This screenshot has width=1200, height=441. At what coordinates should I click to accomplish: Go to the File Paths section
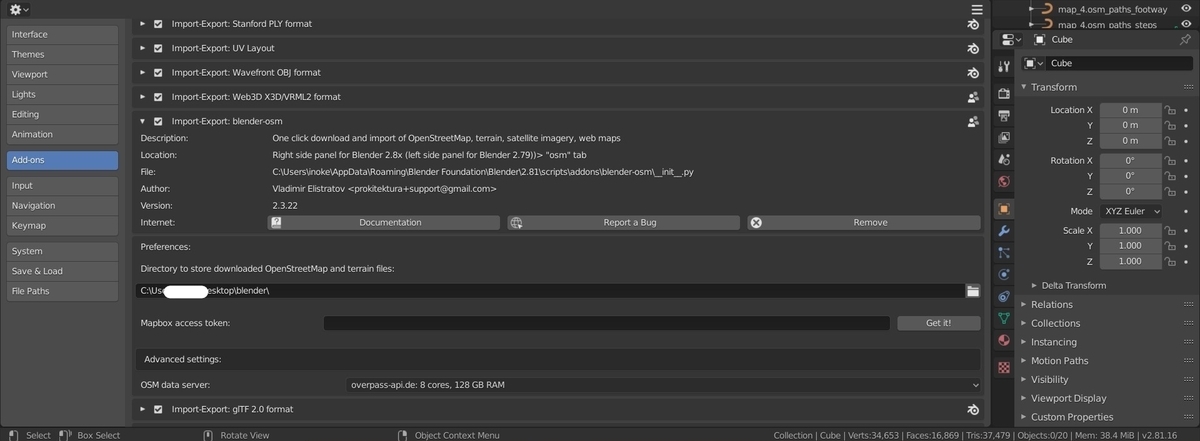(62, 291)
